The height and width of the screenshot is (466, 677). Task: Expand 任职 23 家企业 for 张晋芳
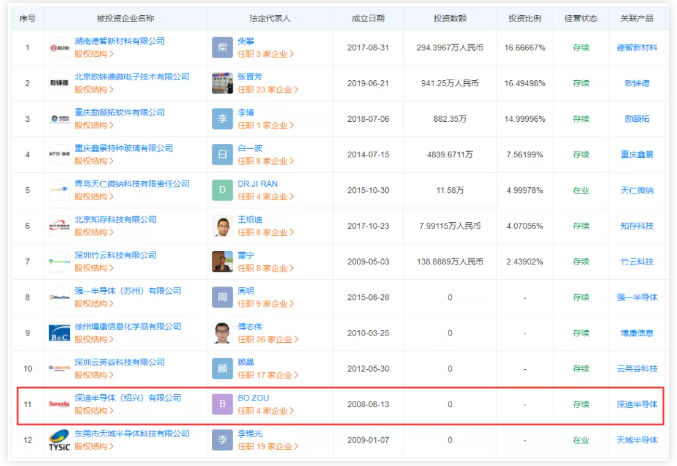268,89
